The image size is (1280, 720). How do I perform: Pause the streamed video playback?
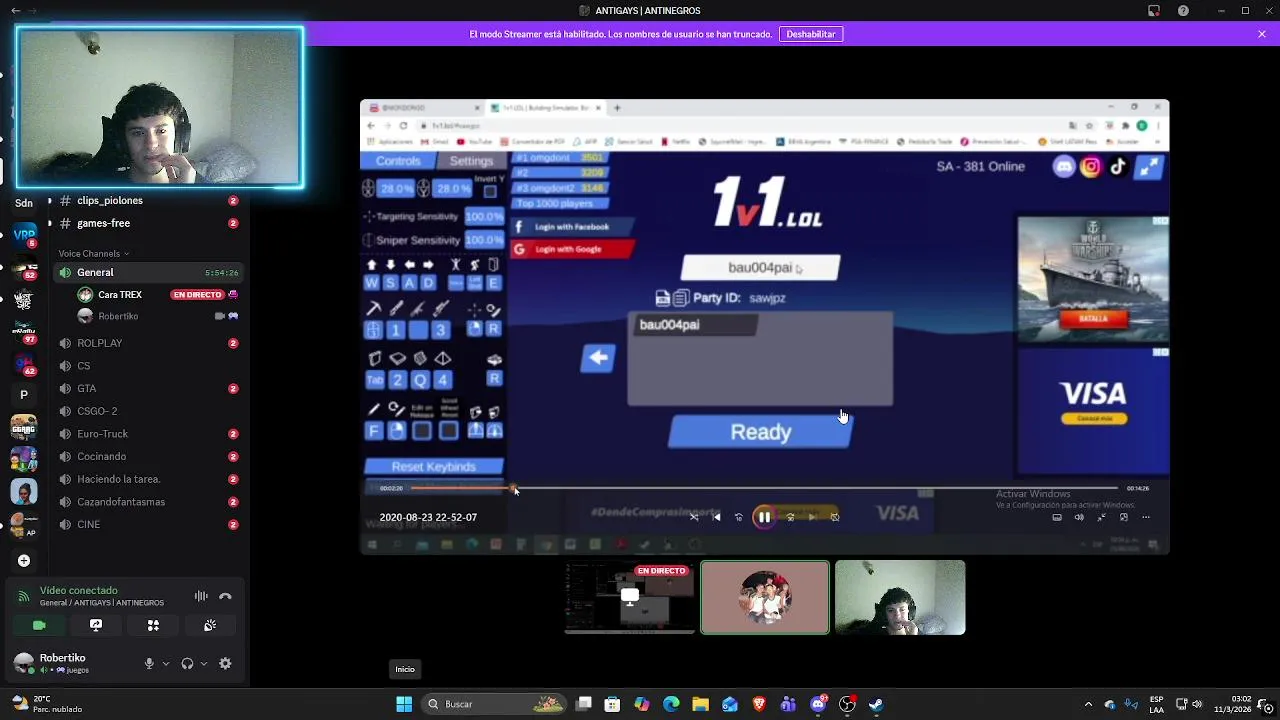pos(764,517)
